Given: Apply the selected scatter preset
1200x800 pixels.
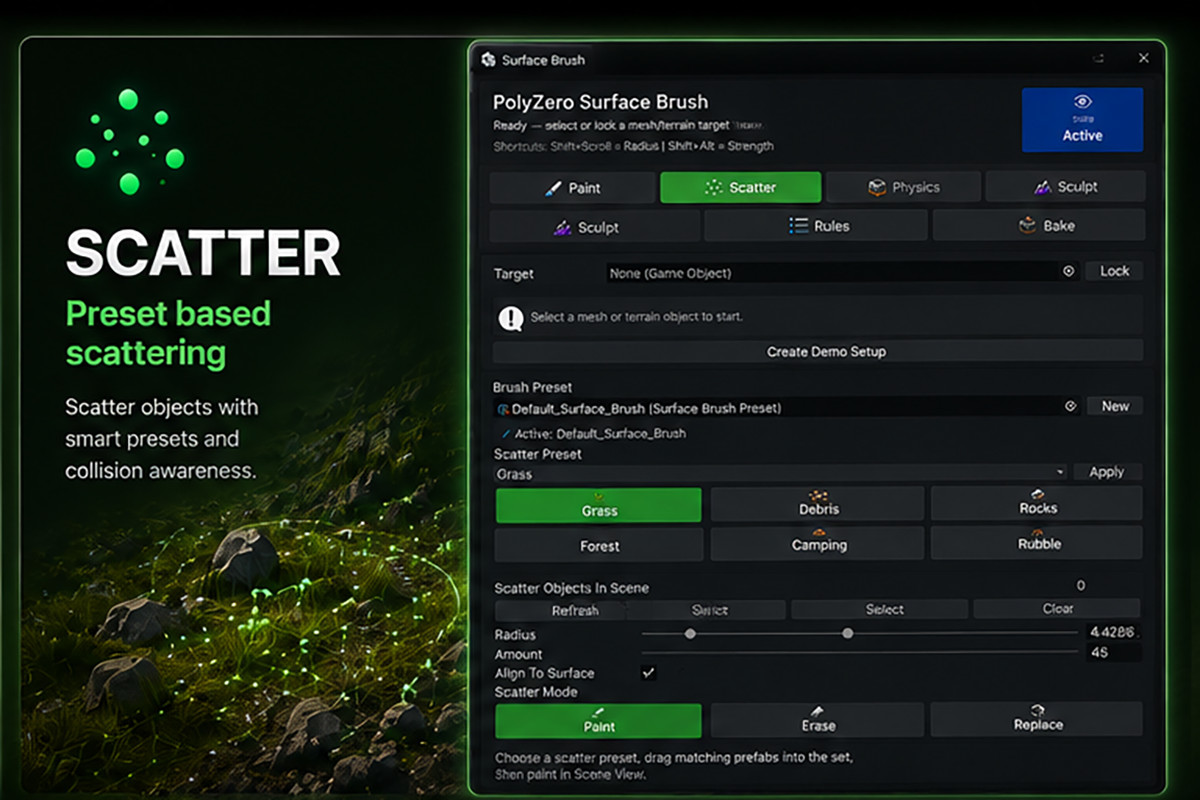Looking at the screenshot, I should tap(1107, 472).
